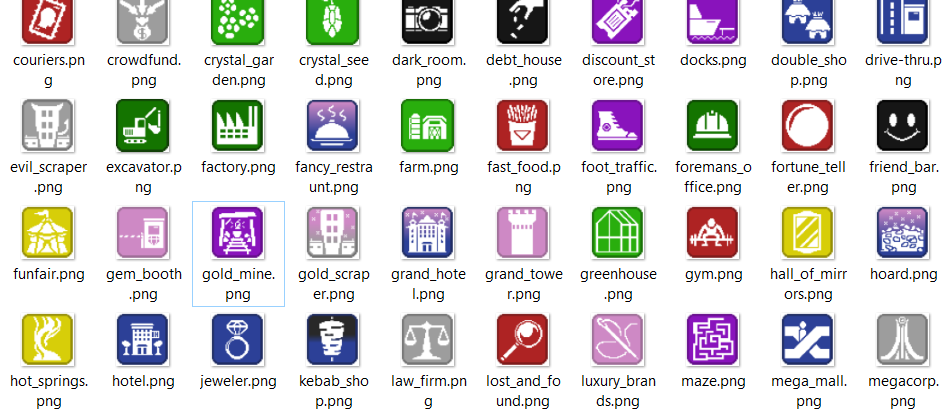This screenshot has width=947, height=418.
Task: Click the megacorp.png tower icon
Action: tap(903, 339)
